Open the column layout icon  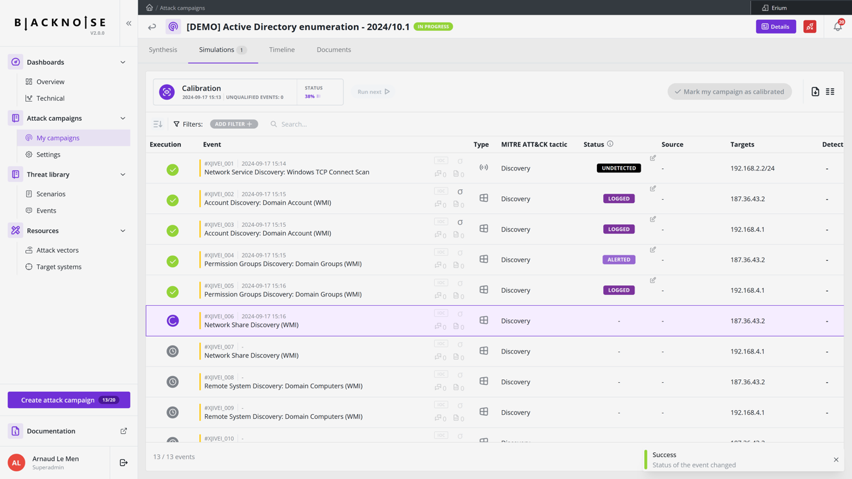coord(830,92)
